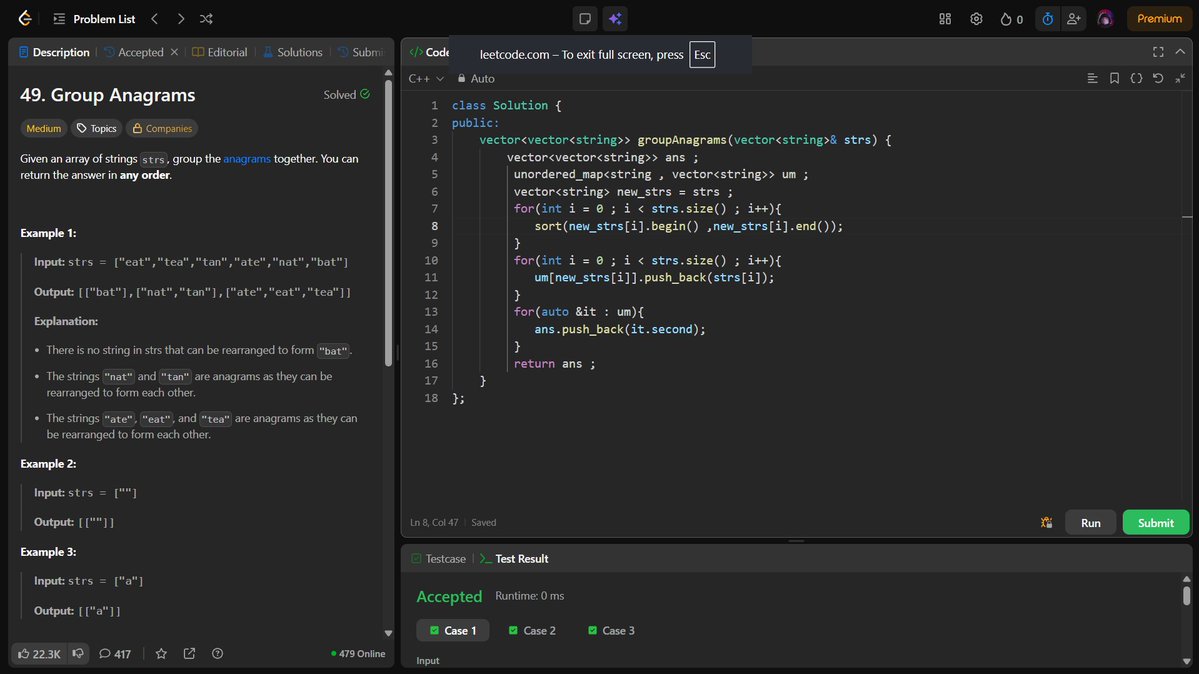Click the description panel scrollbar
Screen dimensions: 1199x674
[388, 222]
